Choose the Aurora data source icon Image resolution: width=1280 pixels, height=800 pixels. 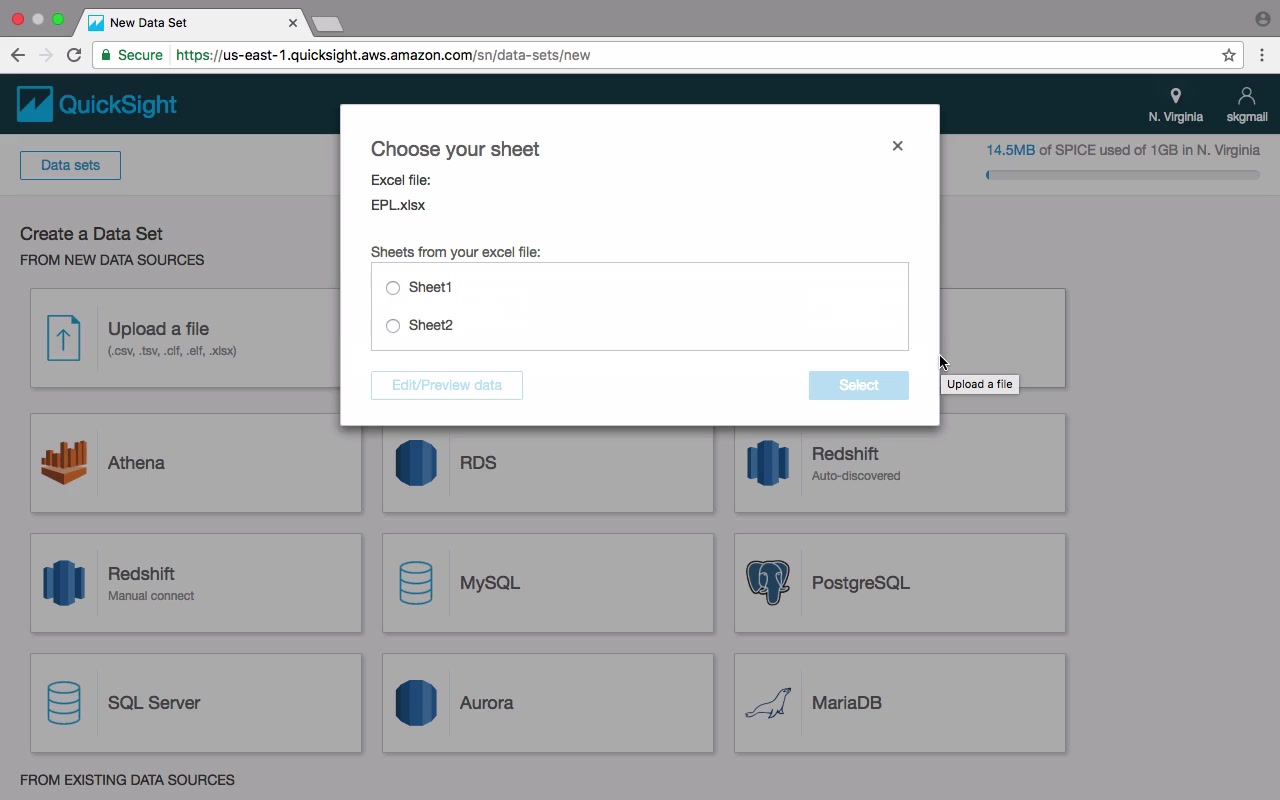point(416,703)
